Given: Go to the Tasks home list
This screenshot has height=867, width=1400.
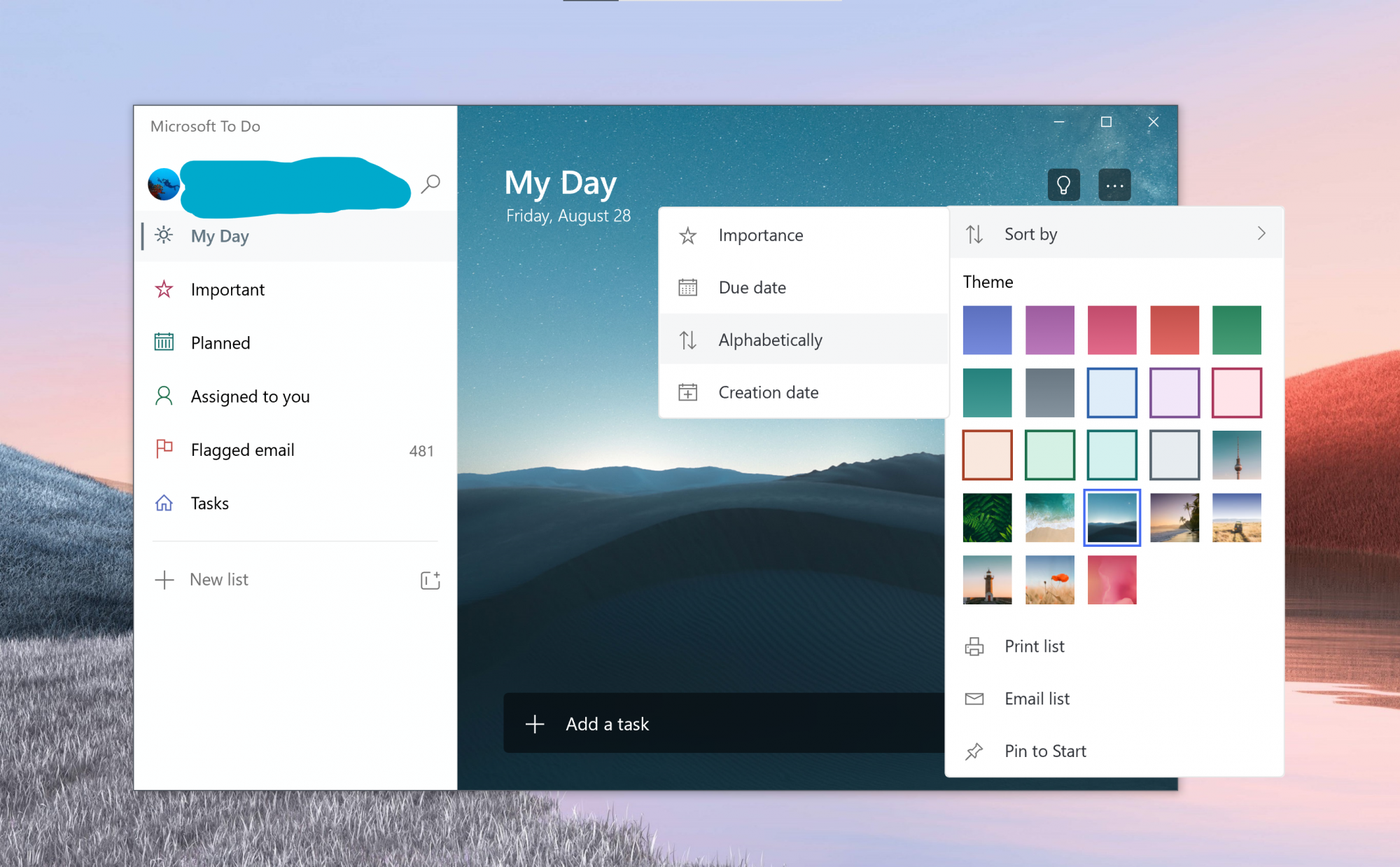Looking at the screenshot, I should point(209,503).
